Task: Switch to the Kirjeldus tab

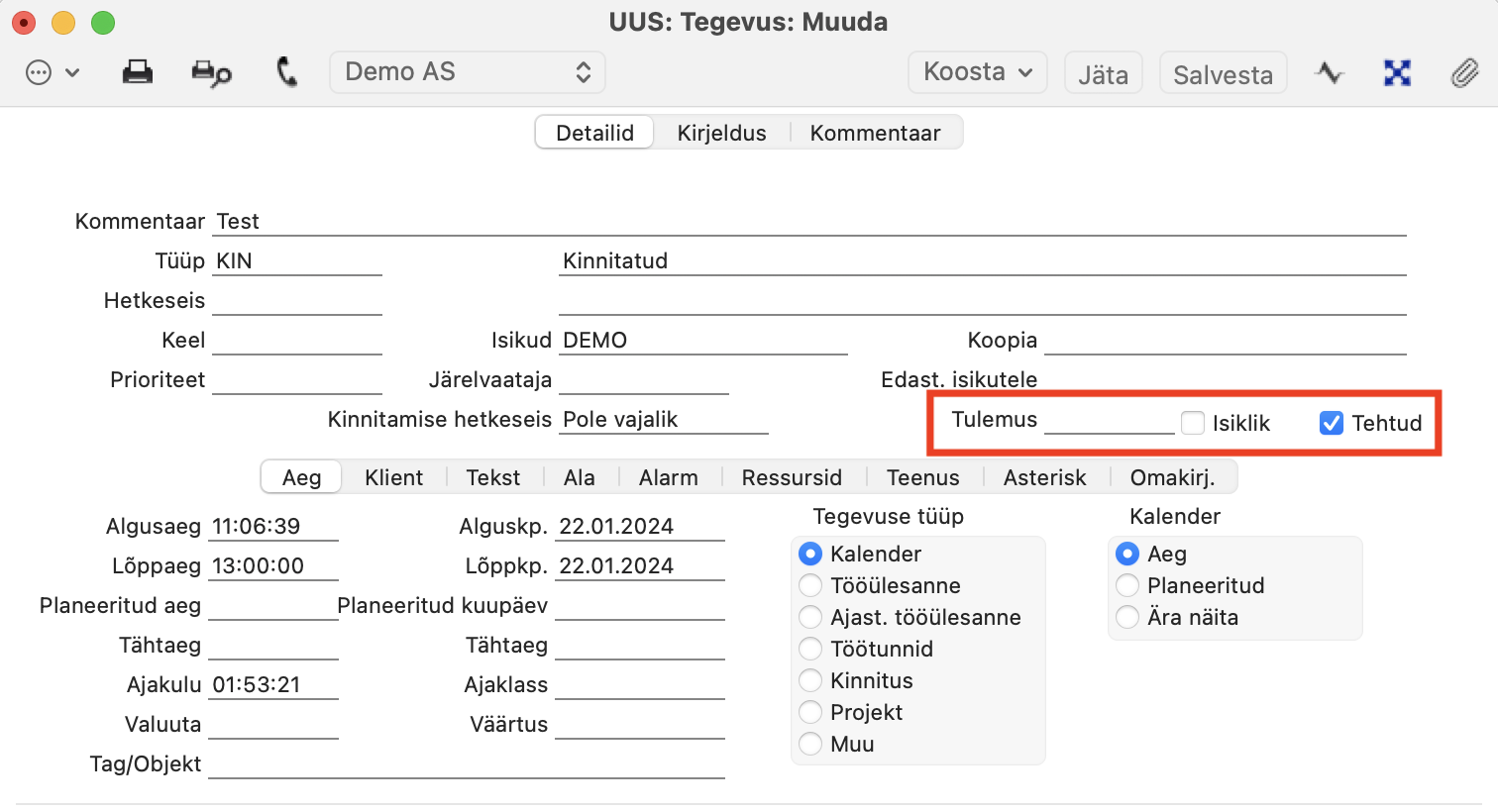Action: pyautogui.click(x=721, y=133)
